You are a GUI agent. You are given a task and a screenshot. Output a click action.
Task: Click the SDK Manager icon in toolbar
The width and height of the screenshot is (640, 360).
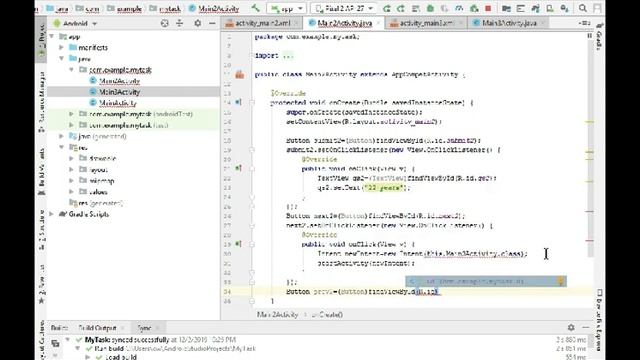tap(564, 8)
